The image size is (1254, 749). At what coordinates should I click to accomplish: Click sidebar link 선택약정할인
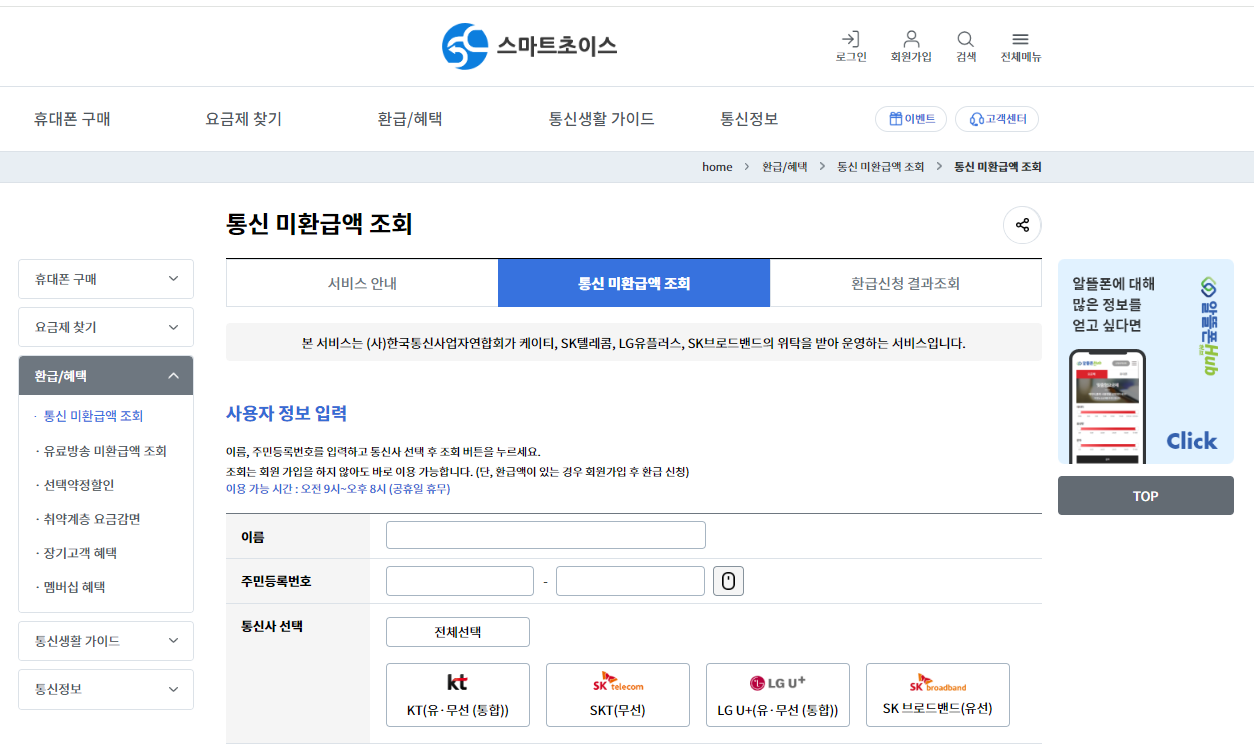point(79,485)
